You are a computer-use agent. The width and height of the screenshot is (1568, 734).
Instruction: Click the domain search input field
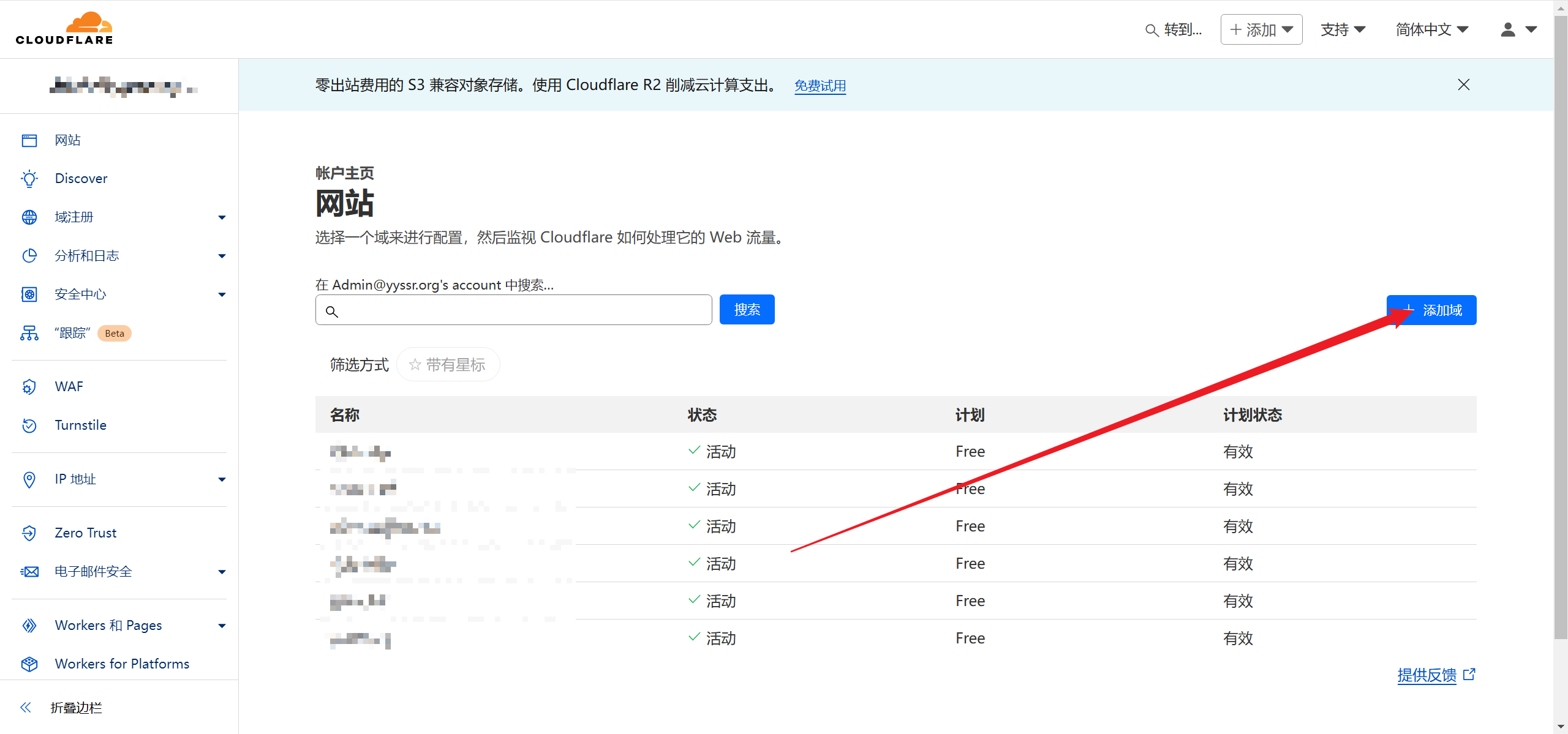[514, 310]
